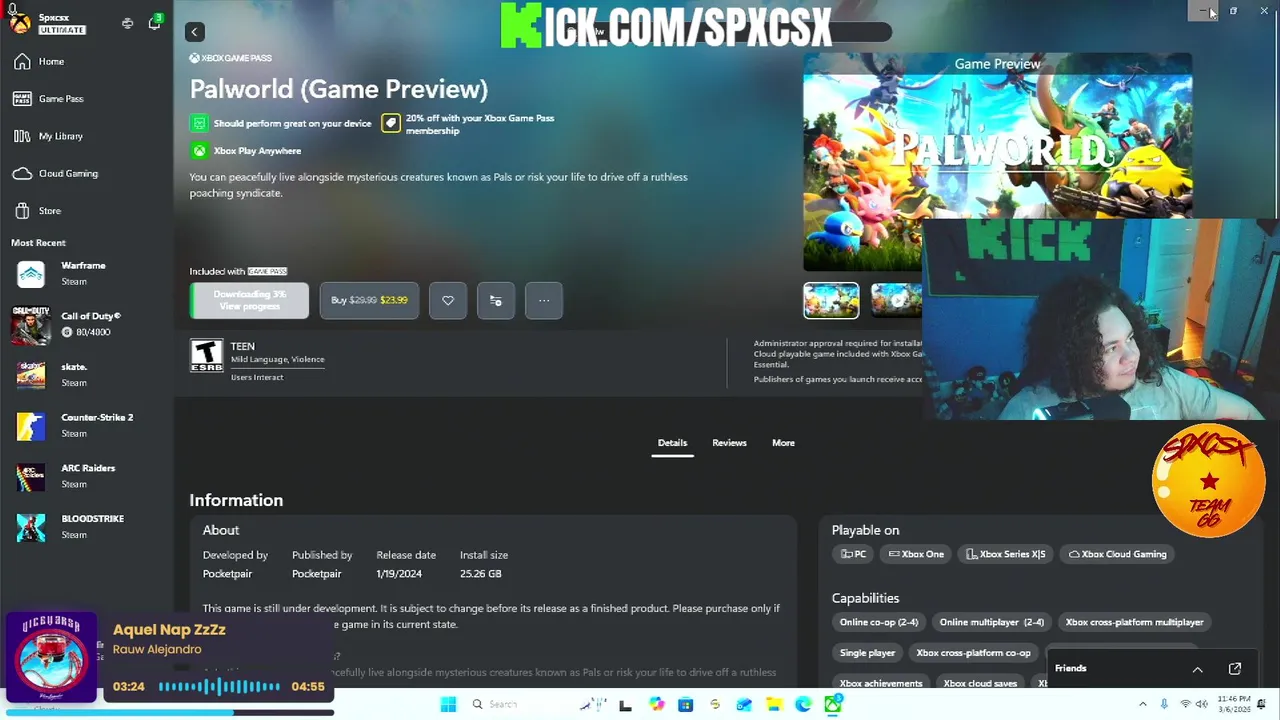Viewport: 1280px width, 720px height.
Task: Open Microsoft Edge from the taskbar
Action: pyautogui.click(x=803, y=705)
